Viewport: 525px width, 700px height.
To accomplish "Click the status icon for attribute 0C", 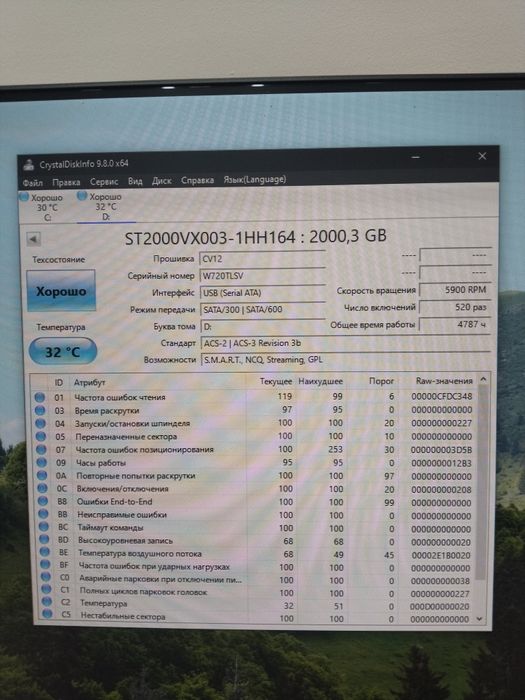I will tap(42, 488).
